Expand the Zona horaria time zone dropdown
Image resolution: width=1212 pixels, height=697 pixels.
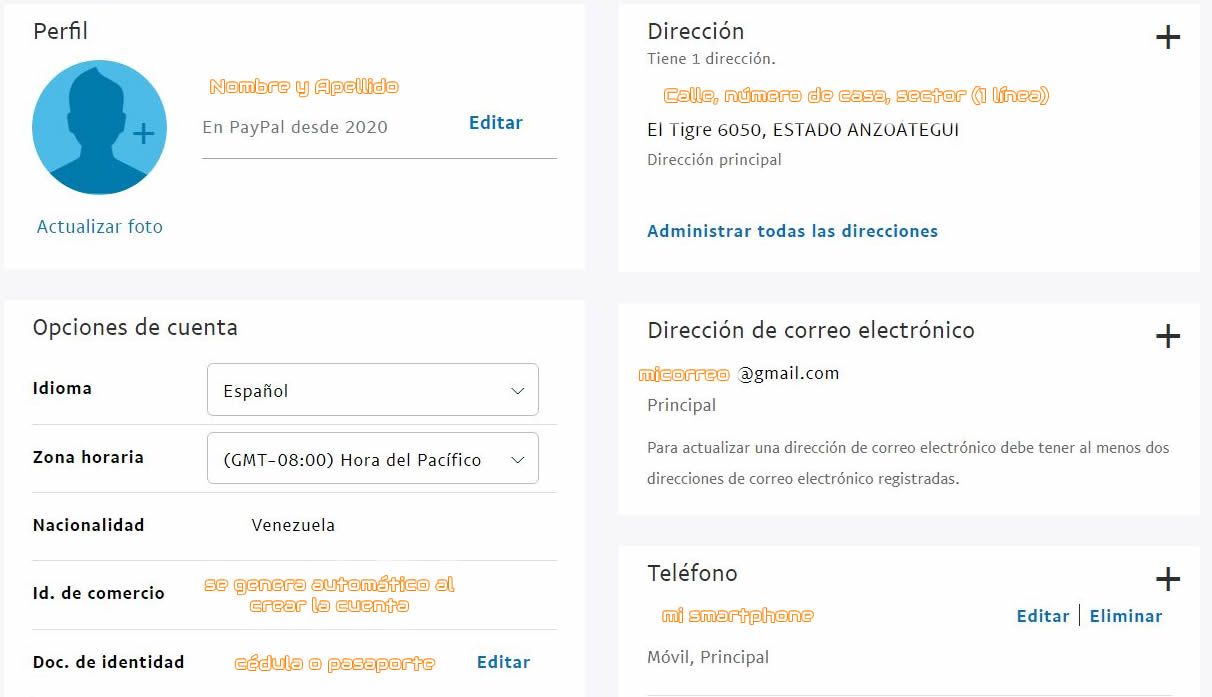372,459
